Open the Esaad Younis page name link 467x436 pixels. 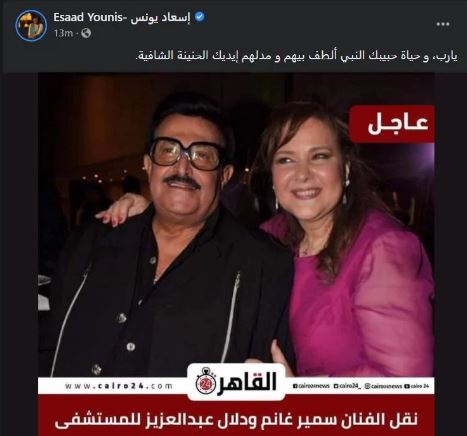122,17
